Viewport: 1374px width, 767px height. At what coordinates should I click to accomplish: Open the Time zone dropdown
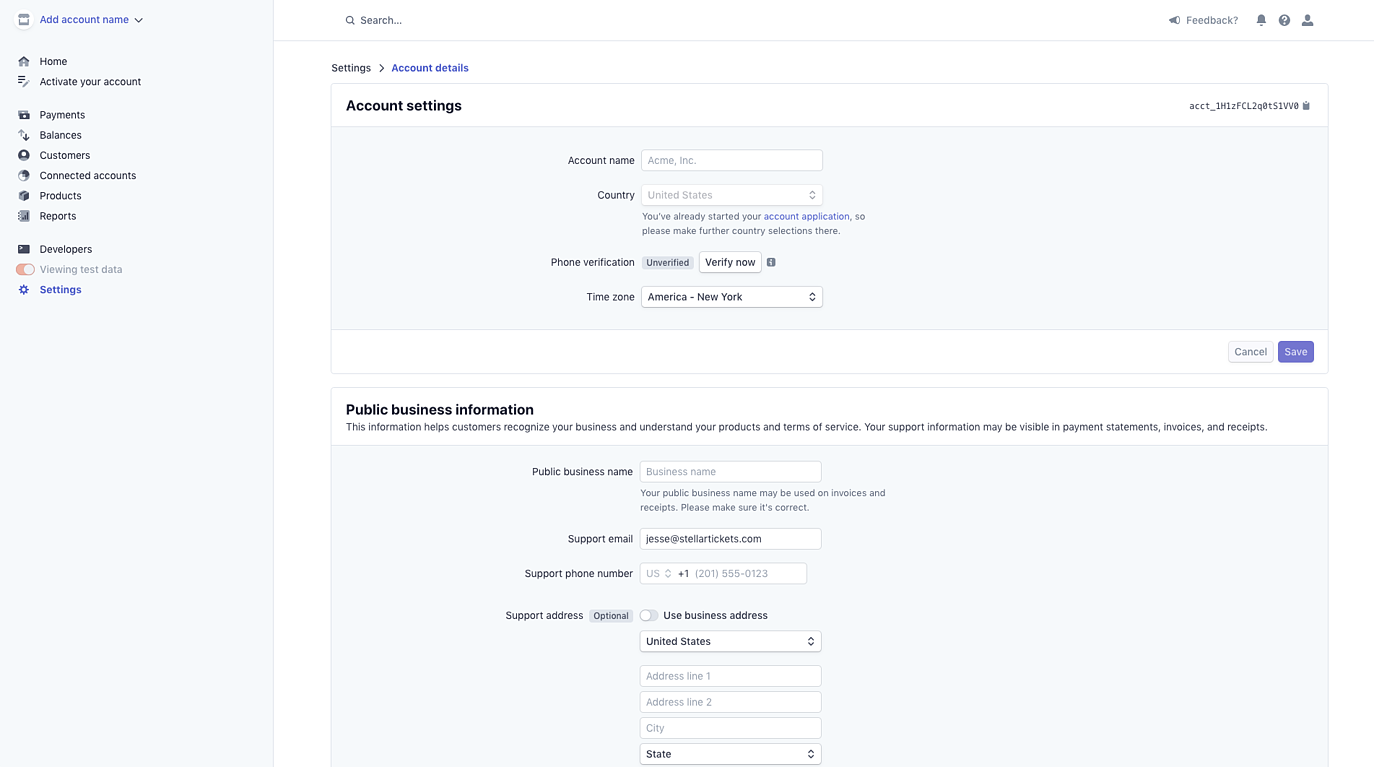(x=732, y=297)
